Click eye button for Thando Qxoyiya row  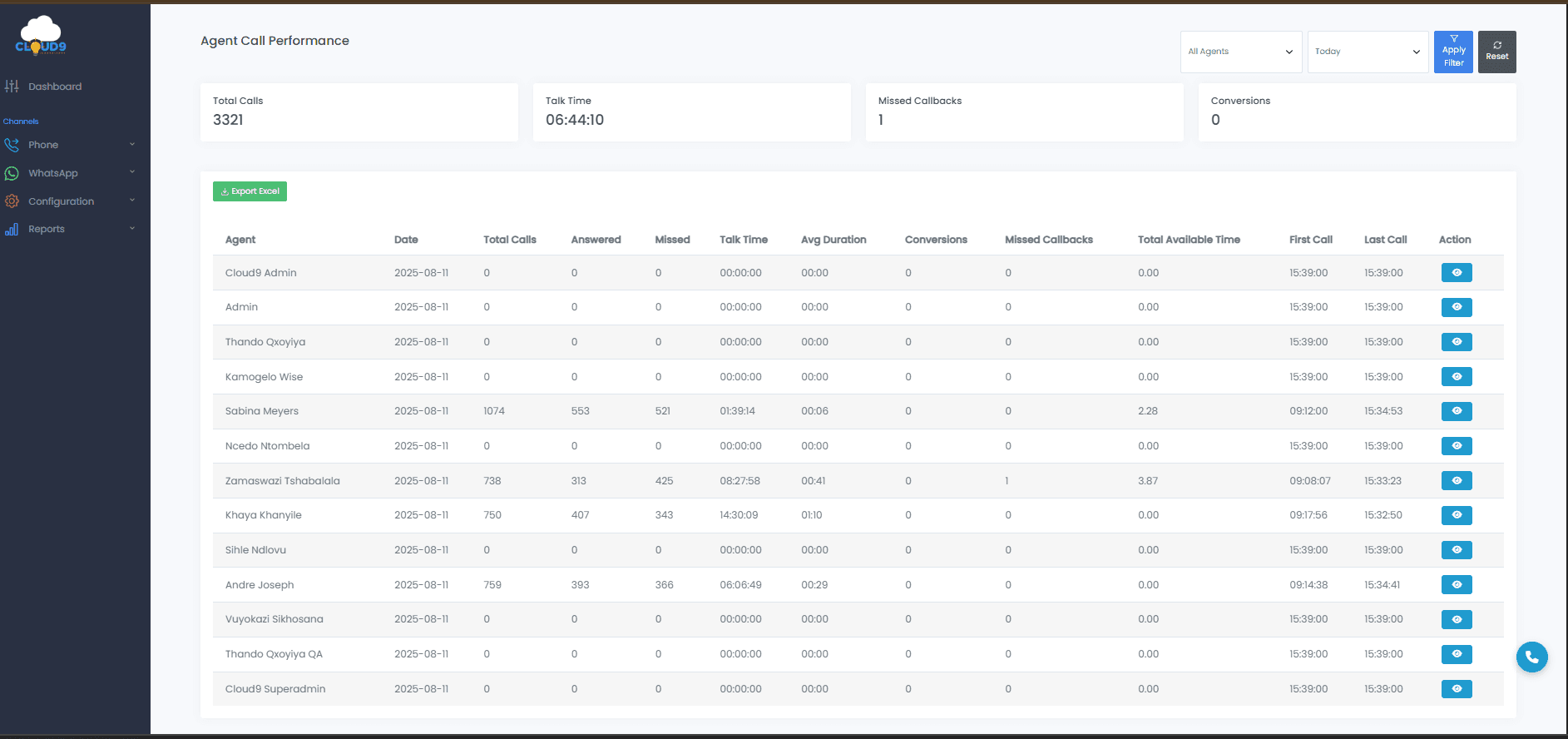[x=1457, y=342]
